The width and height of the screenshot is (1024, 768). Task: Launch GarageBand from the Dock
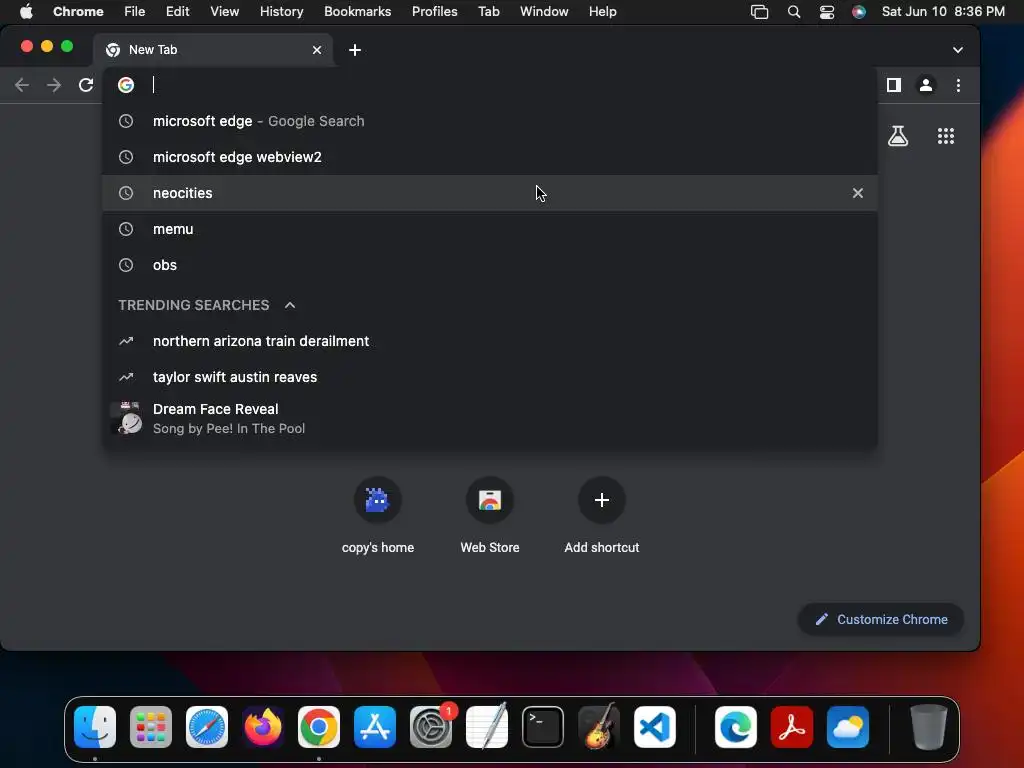tap(599, 726)
